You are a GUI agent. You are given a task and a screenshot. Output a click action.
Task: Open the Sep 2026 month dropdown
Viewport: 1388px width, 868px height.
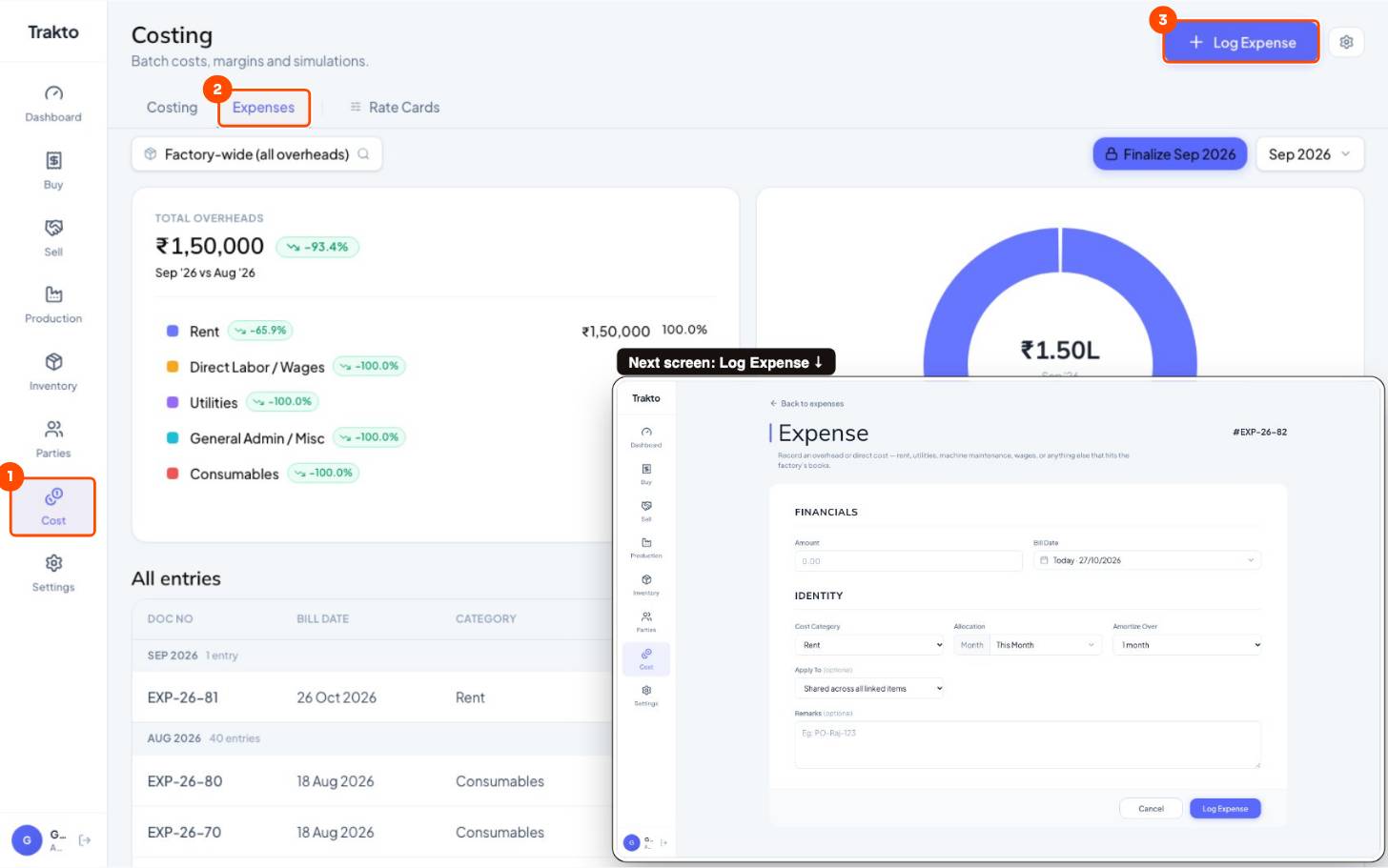coord(1310,154)
